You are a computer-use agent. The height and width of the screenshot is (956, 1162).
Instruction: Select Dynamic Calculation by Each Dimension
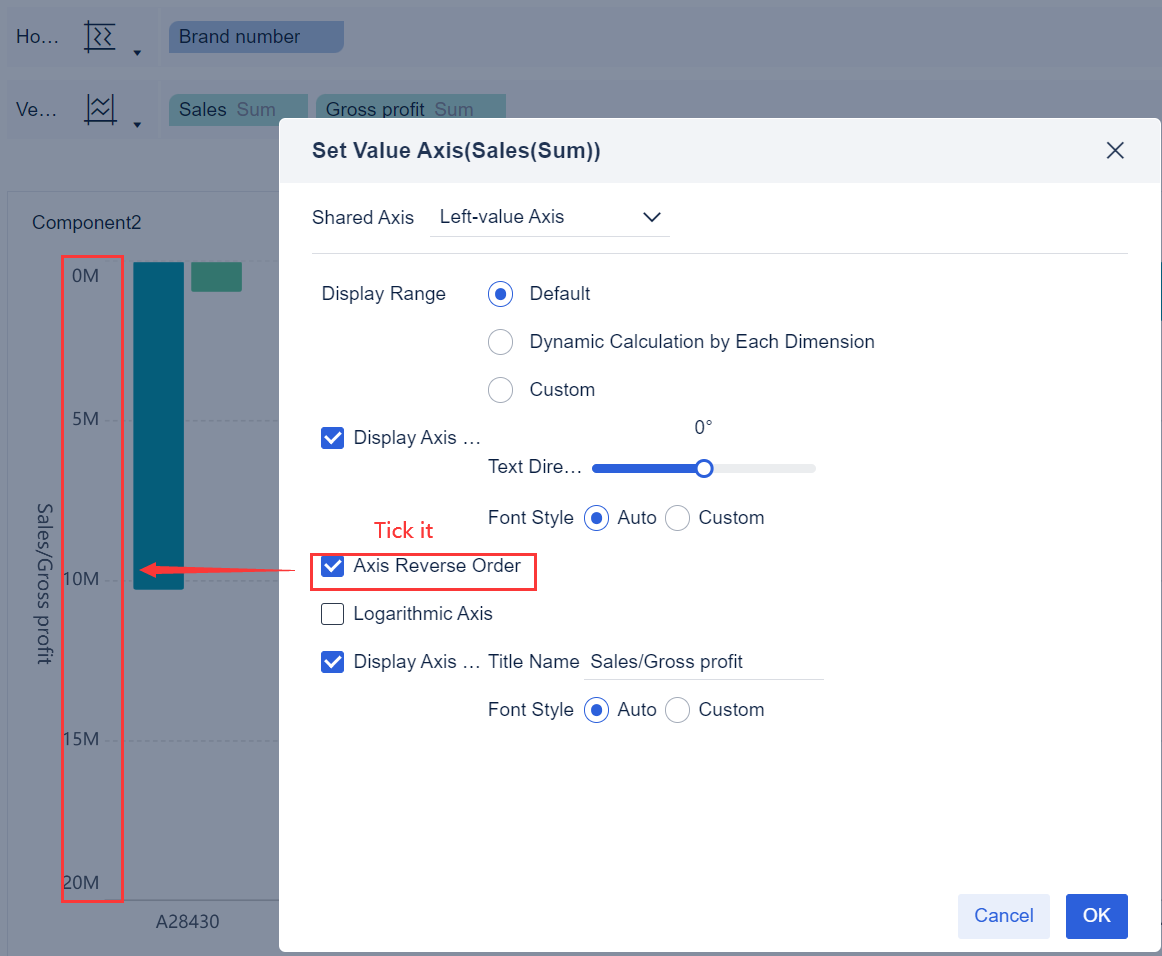tap(500, 341)
